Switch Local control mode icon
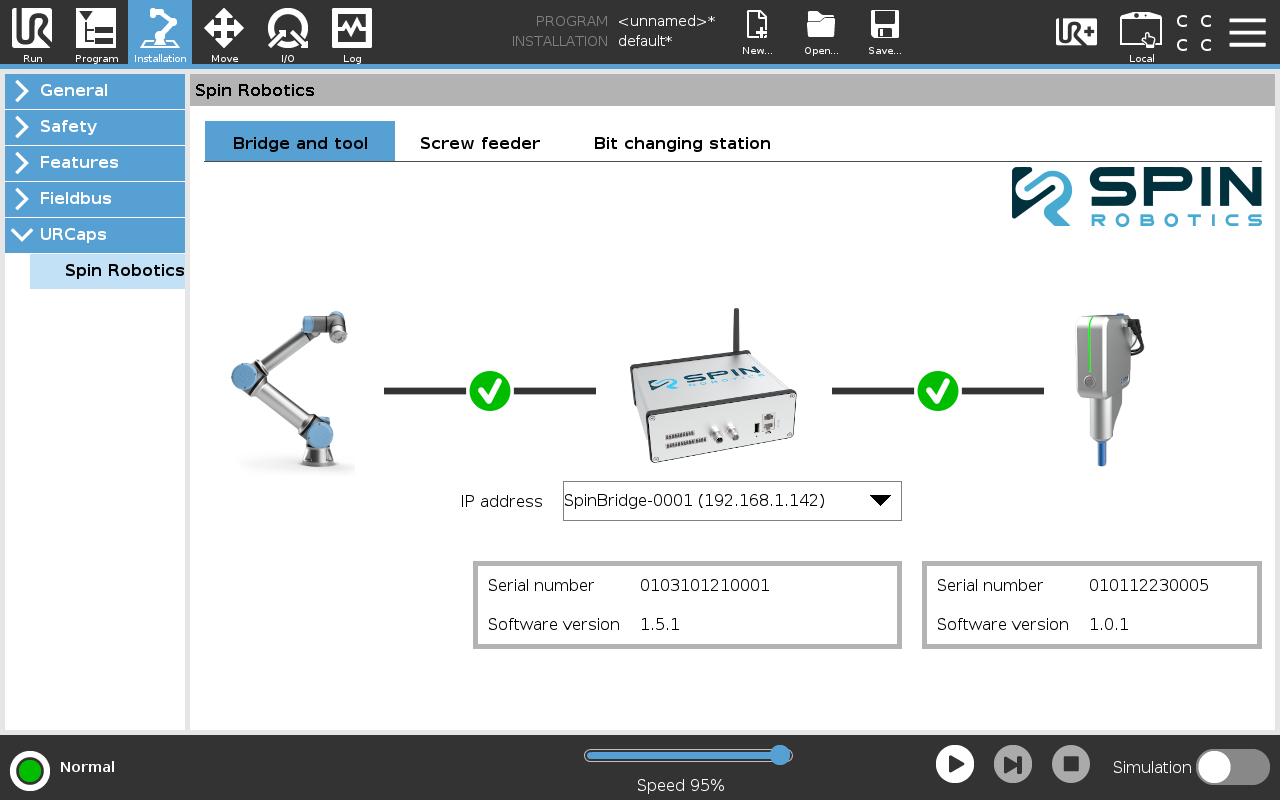Image resolution: width=1280 pixels, height=800 pixels. pos(1141,37)
